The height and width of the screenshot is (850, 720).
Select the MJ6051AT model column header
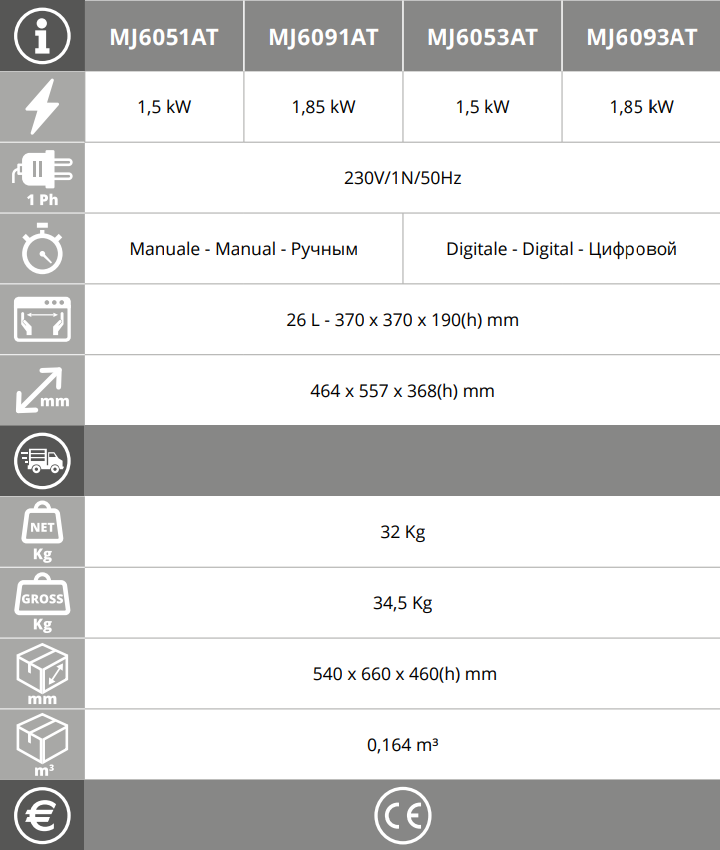(164, 37)
